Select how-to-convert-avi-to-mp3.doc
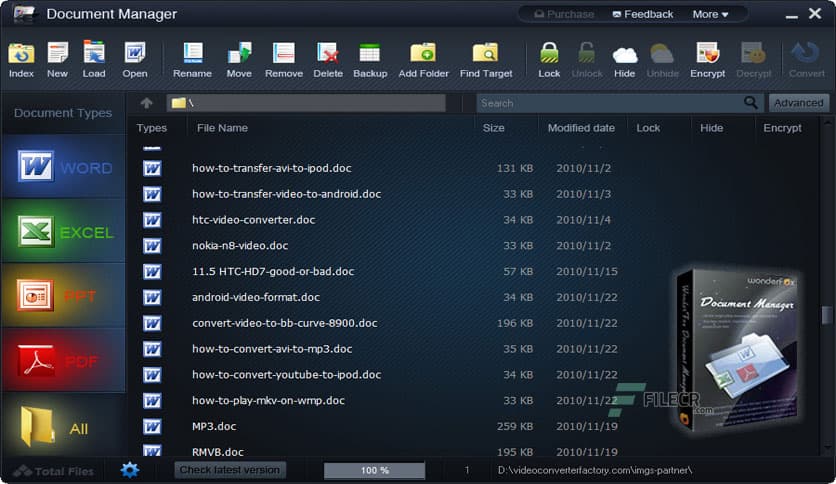This screenshot has width=836, height=484. (x=272, y=349)
